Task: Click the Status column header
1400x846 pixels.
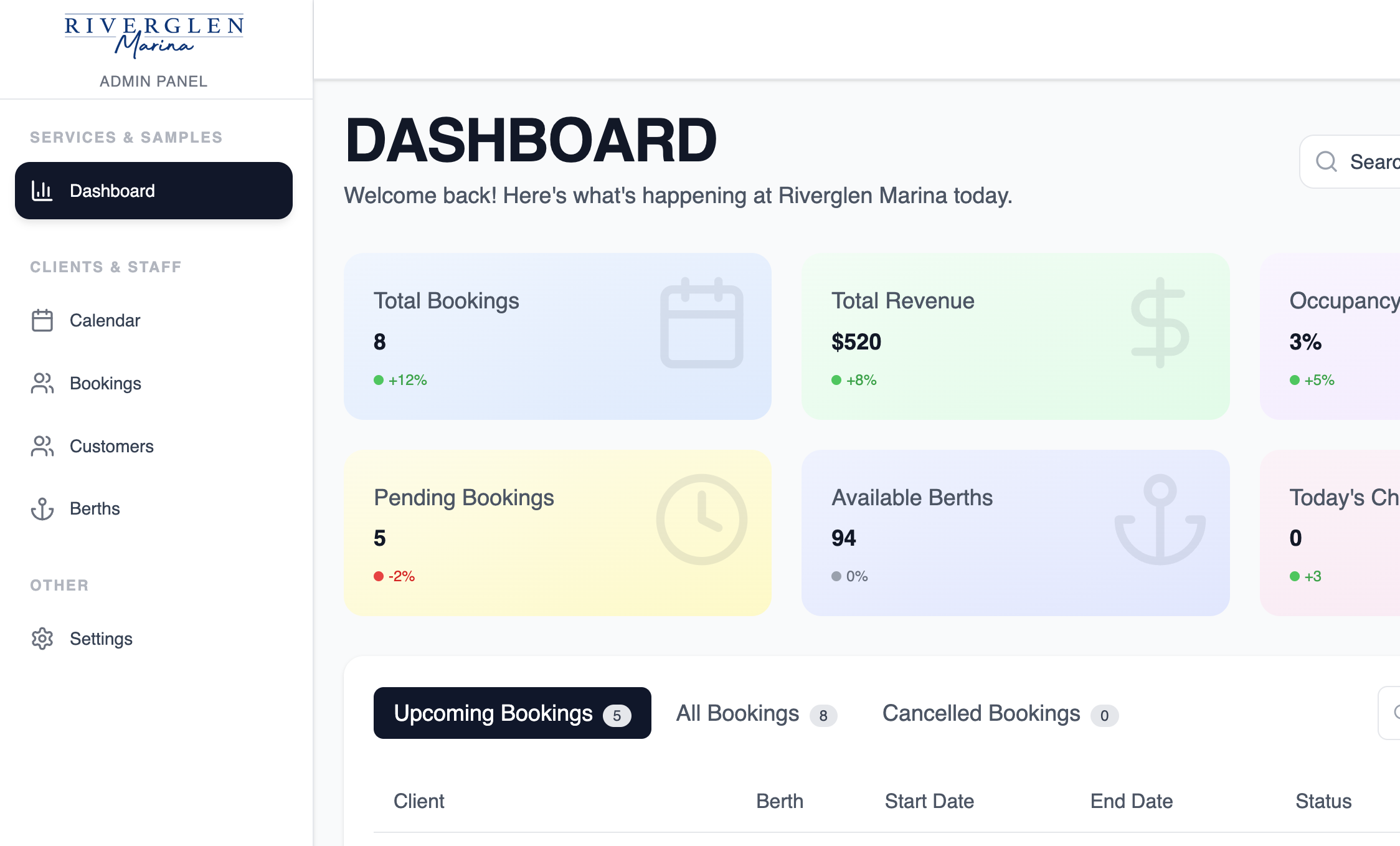Action: pyautogui.click(x=1323, y=801)
